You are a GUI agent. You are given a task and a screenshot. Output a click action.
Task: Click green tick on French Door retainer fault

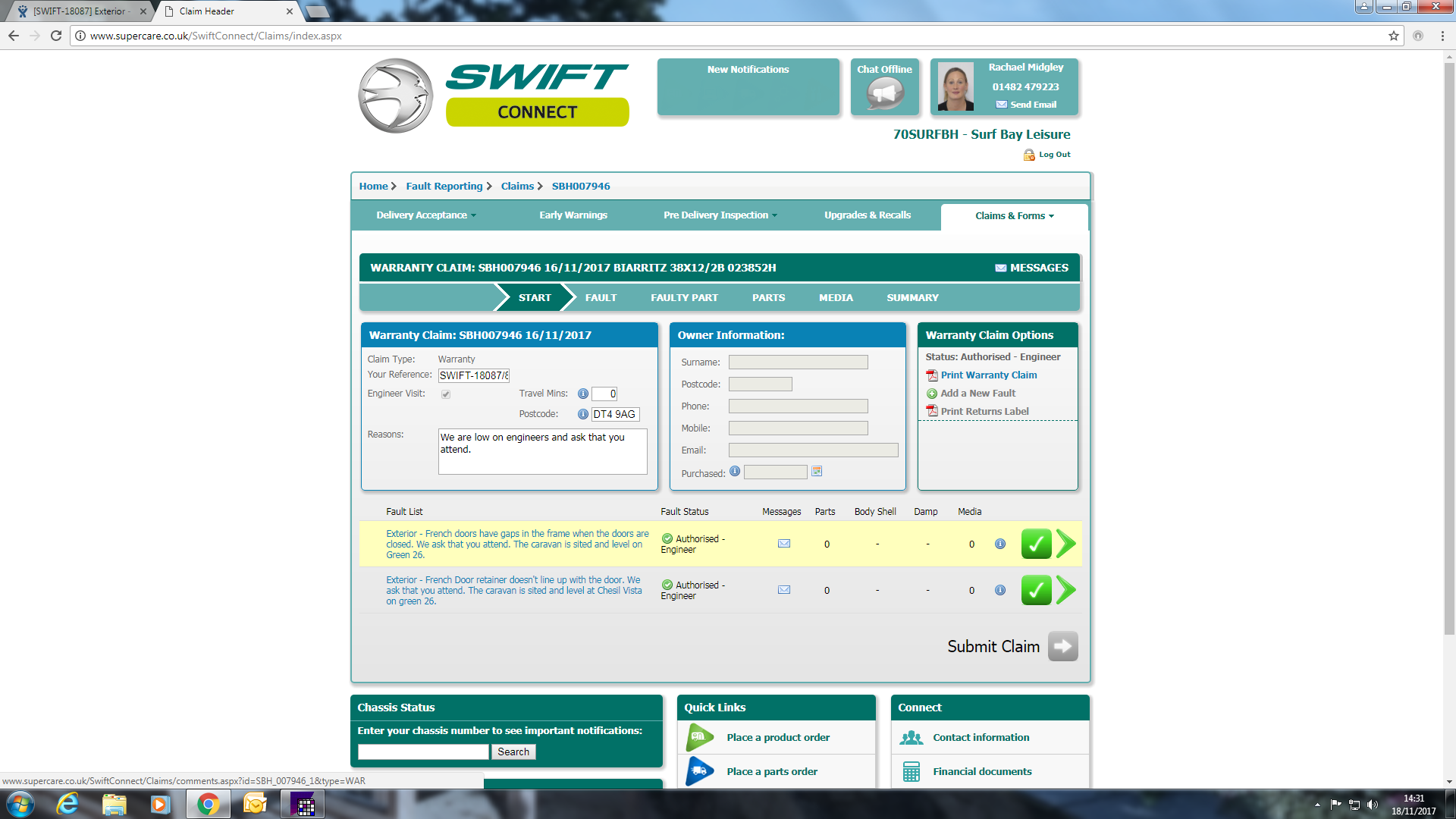pos(1036,590)
